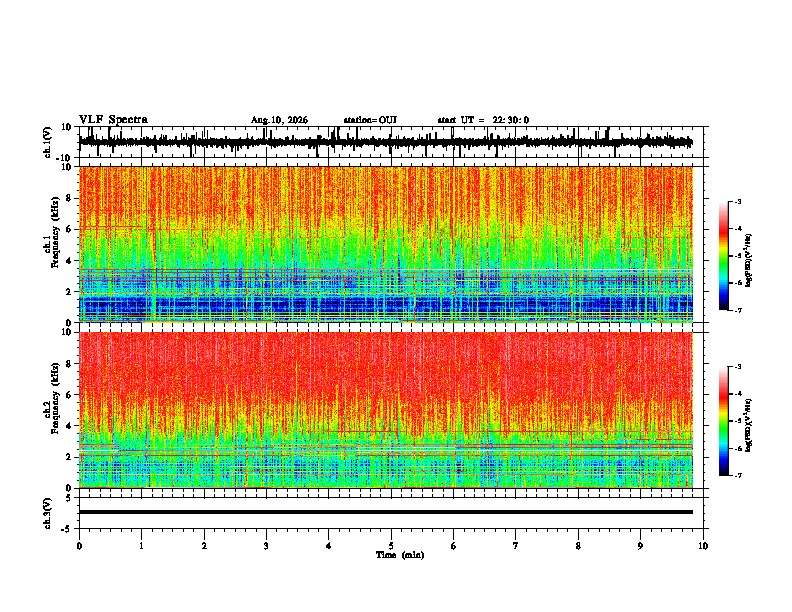Click the 6 kHz tick on ch.1 frequency axis

(70, 230)
